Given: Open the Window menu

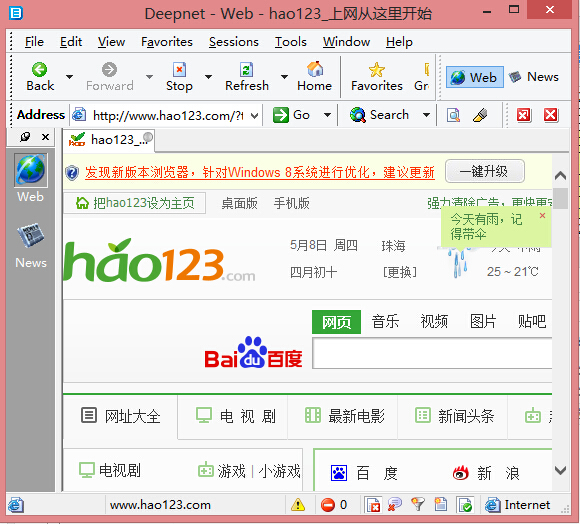Looking at the screenshot, I should pyautogui.click(x=346, y=42).
